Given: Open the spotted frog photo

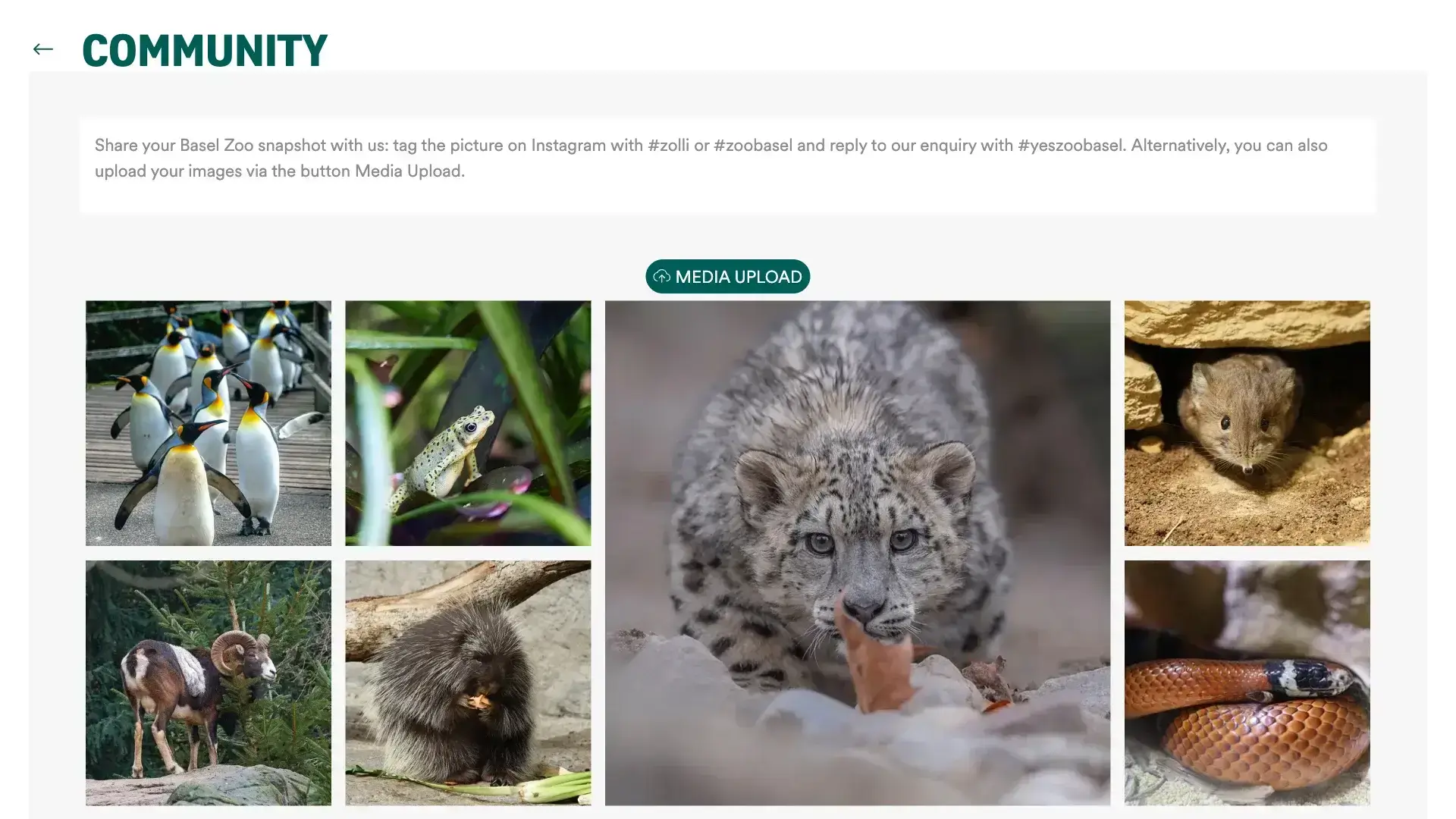Looking at the screenshot, I should click(x=468, y=423).
